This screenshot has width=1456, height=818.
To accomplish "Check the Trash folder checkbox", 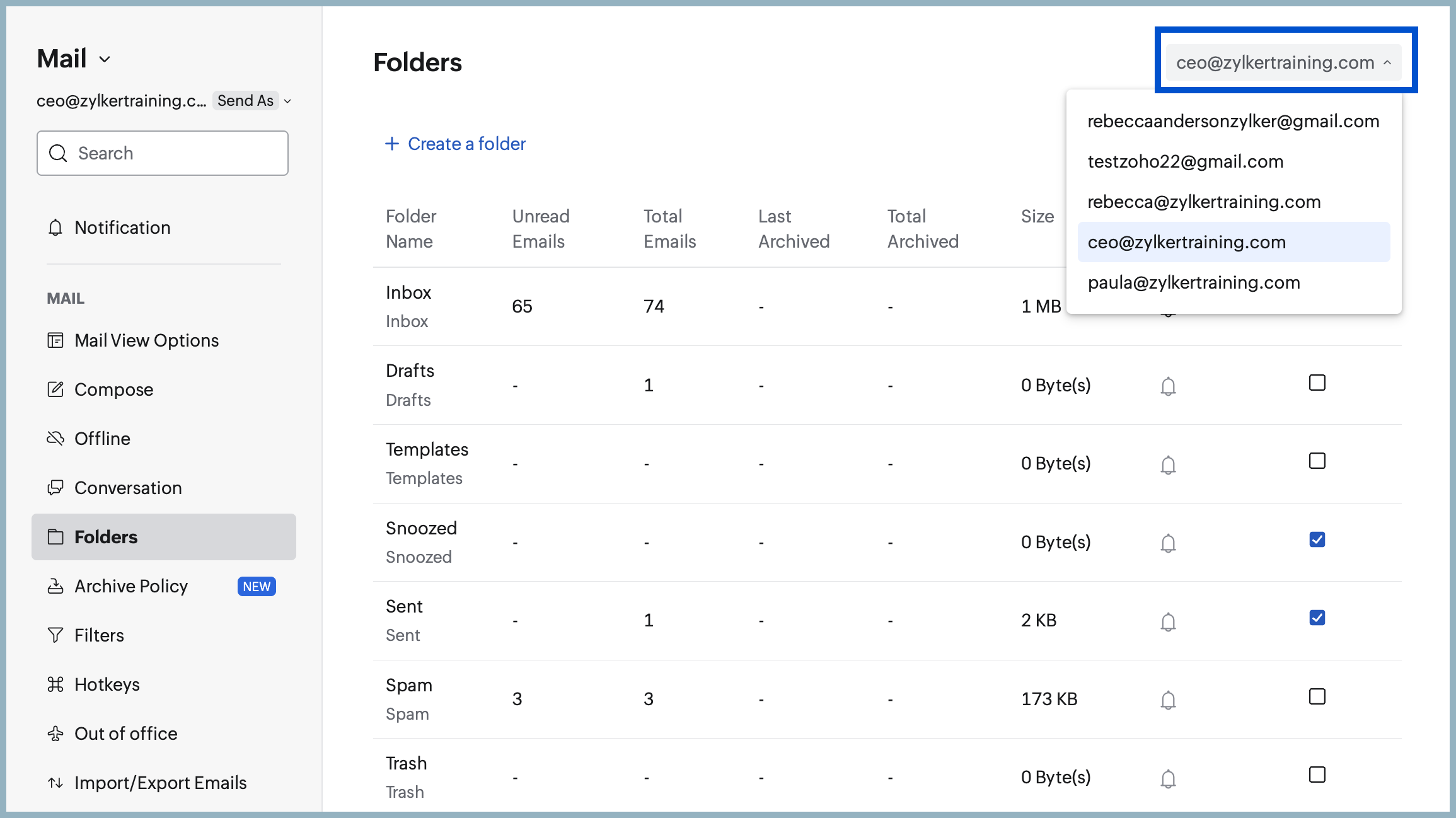I will pyautogui.click(x=1317, y=775).
